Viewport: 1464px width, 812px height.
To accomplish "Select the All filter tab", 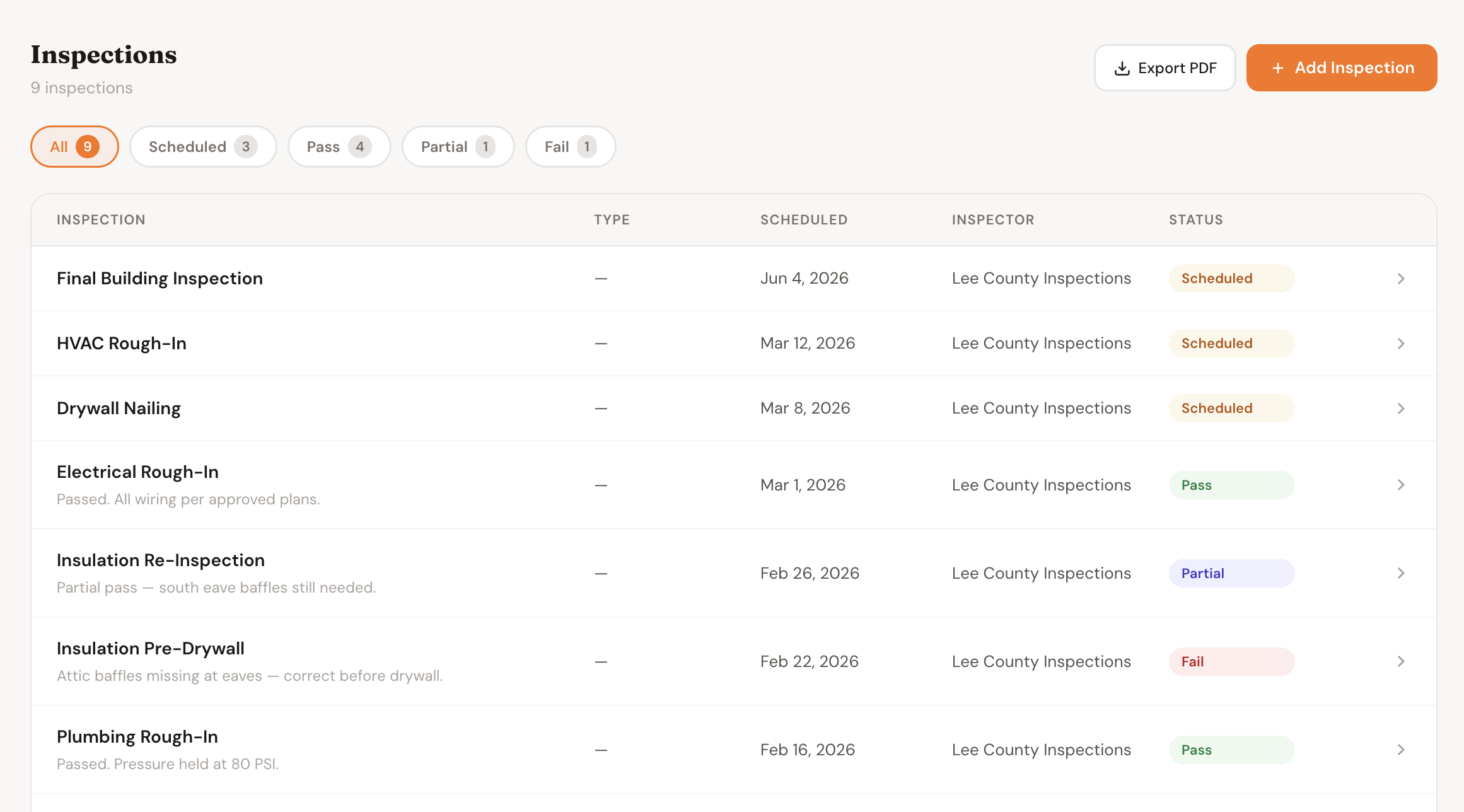I will (74, 147).
